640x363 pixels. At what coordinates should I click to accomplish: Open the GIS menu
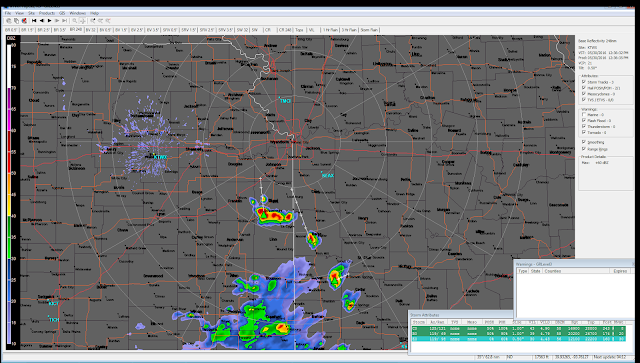coord(62,13)
